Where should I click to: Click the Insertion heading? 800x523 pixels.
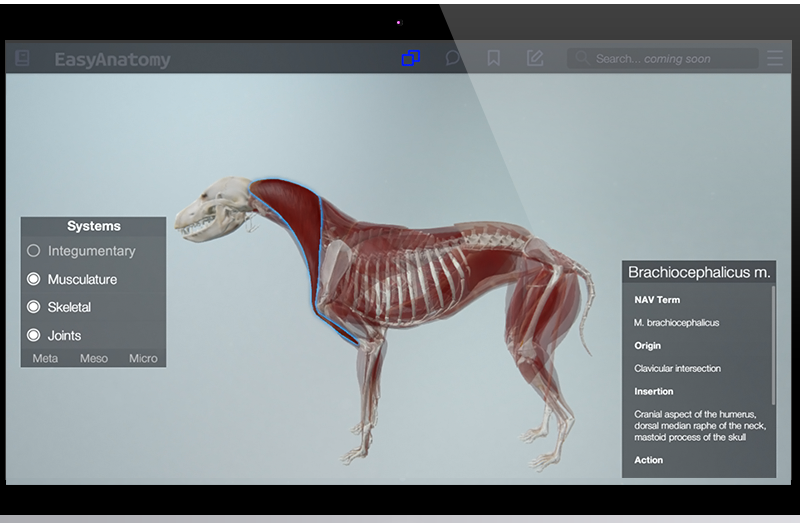point(654,391)
